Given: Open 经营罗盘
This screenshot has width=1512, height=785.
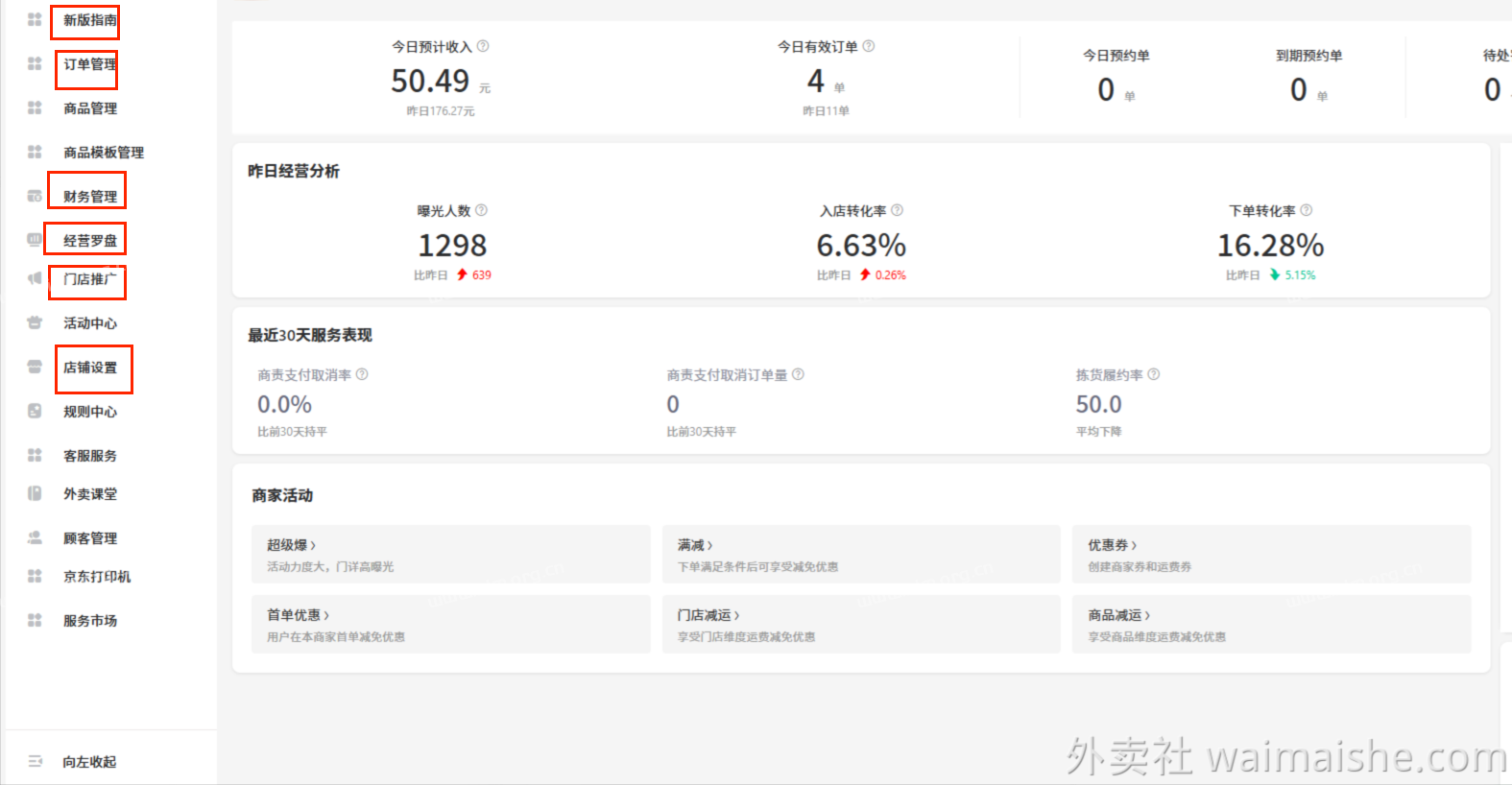Looking at the screenshot, I should pos(90,241).
